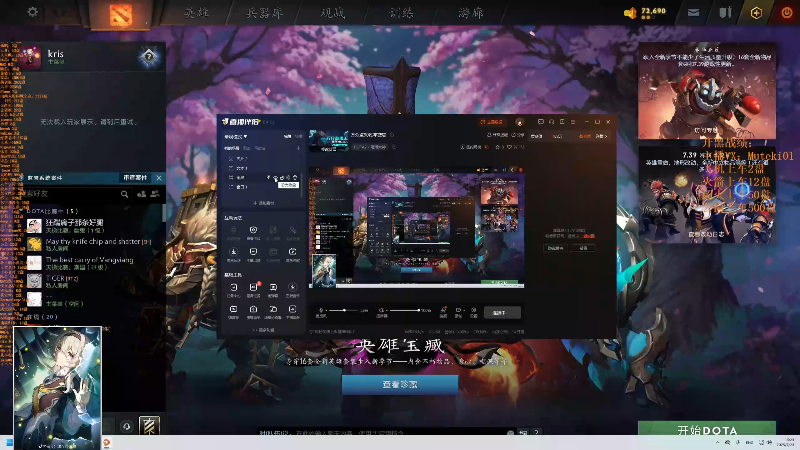Adjust the microphone volume slider in streaming app

click(343, 310)
